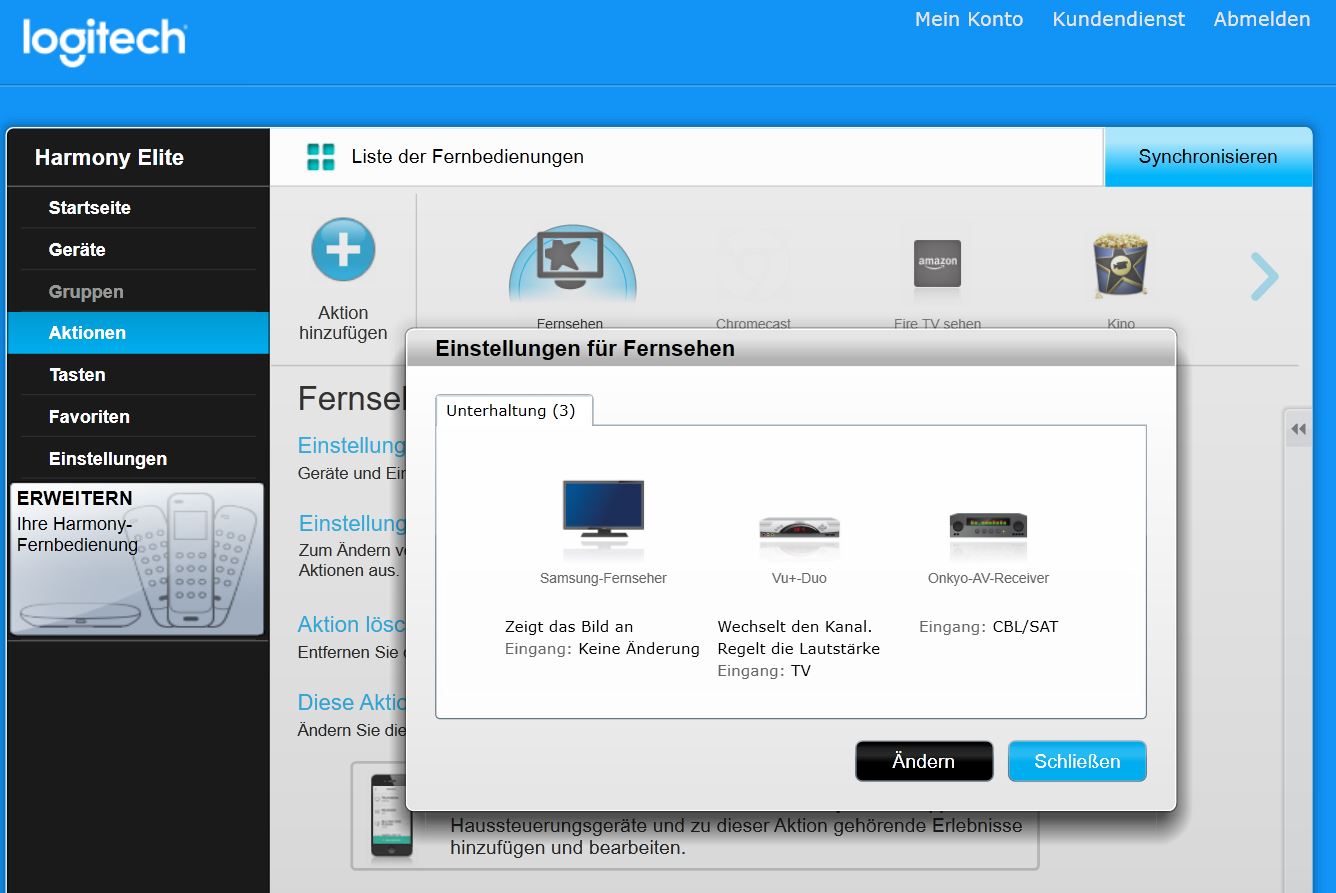Click the Samsung-Fernseher TV icon
1336x893 pixels.
tap(603, 510)
